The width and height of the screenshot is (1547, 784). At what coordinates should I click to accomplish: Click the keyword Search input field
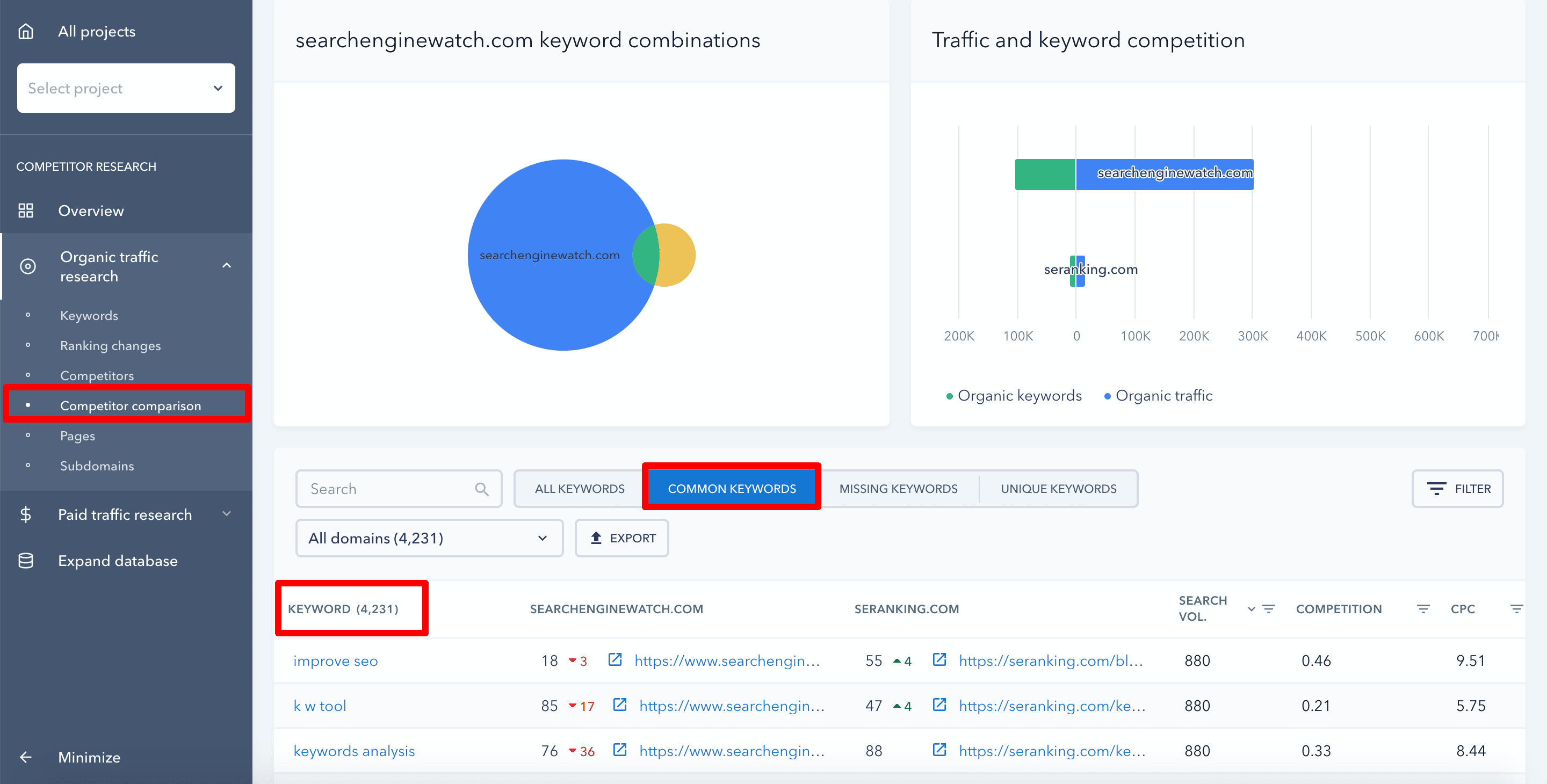click(x=399, y=489)
